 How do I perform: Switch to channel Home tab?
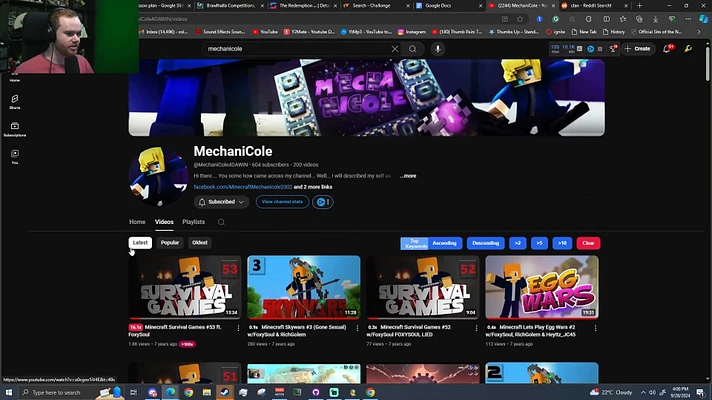(137, 222)
